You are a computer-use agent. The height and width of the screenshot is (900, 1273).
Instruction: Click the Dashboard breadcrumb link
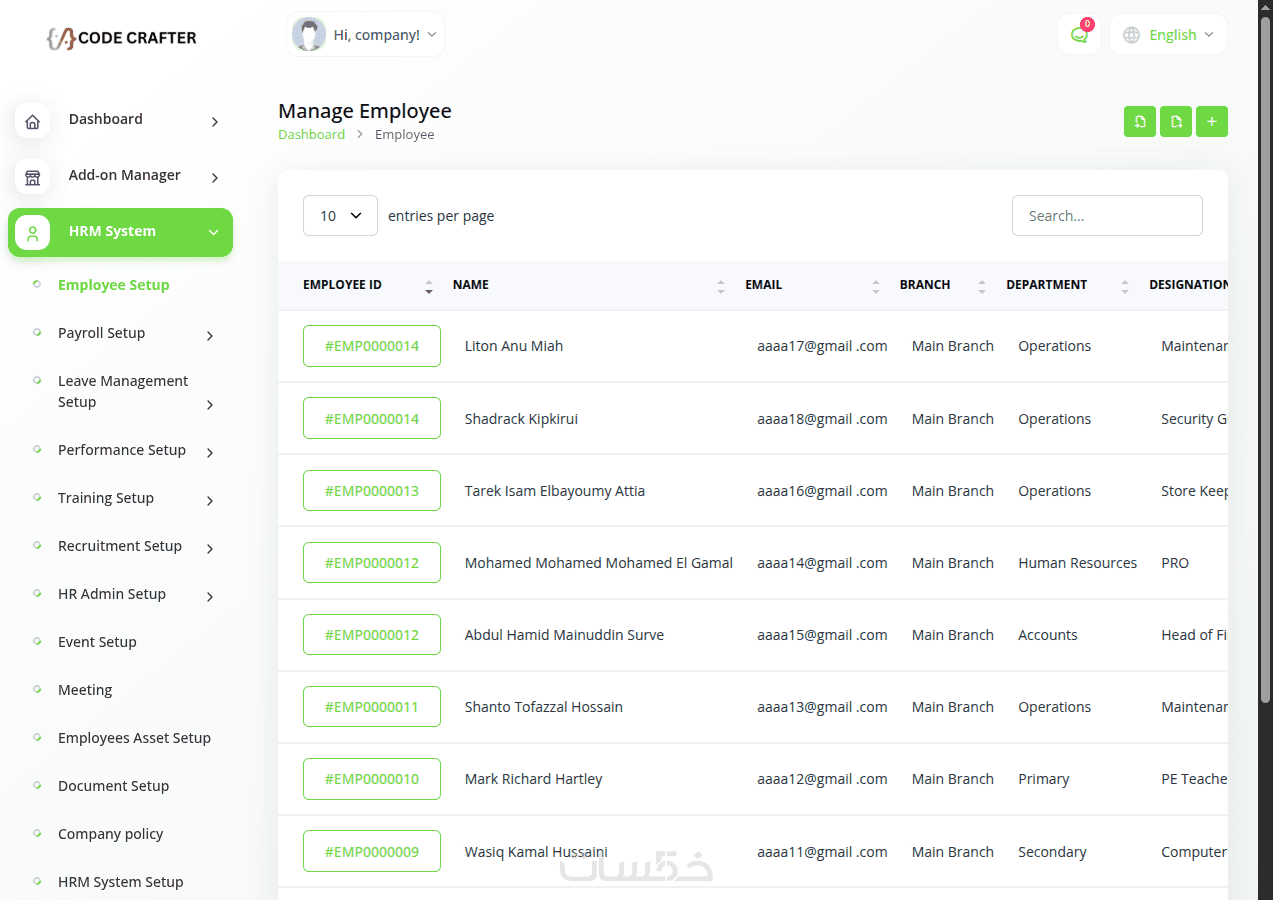coord(311,135)
